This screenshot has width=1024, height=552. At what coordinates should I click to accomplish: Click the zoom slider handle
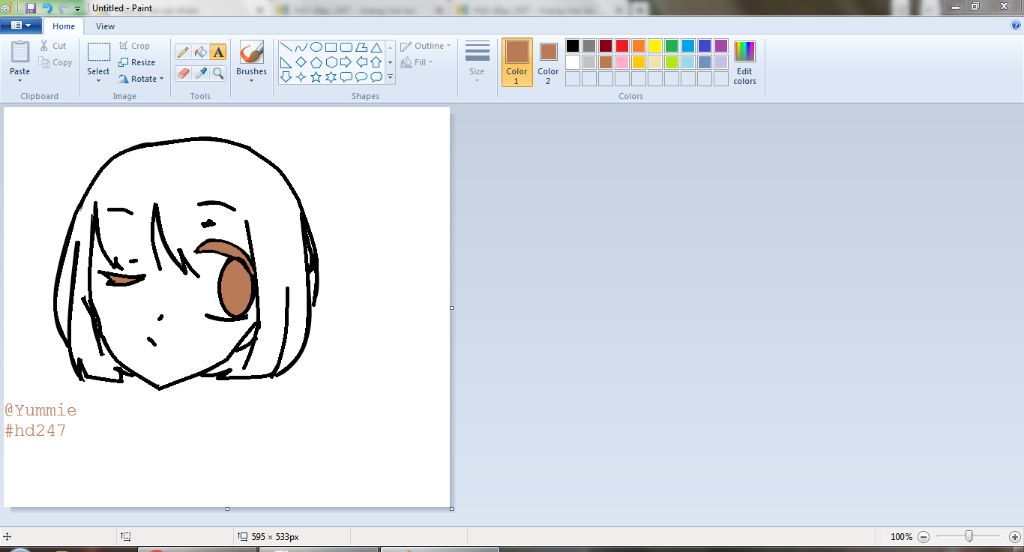(x=968, y=536)
